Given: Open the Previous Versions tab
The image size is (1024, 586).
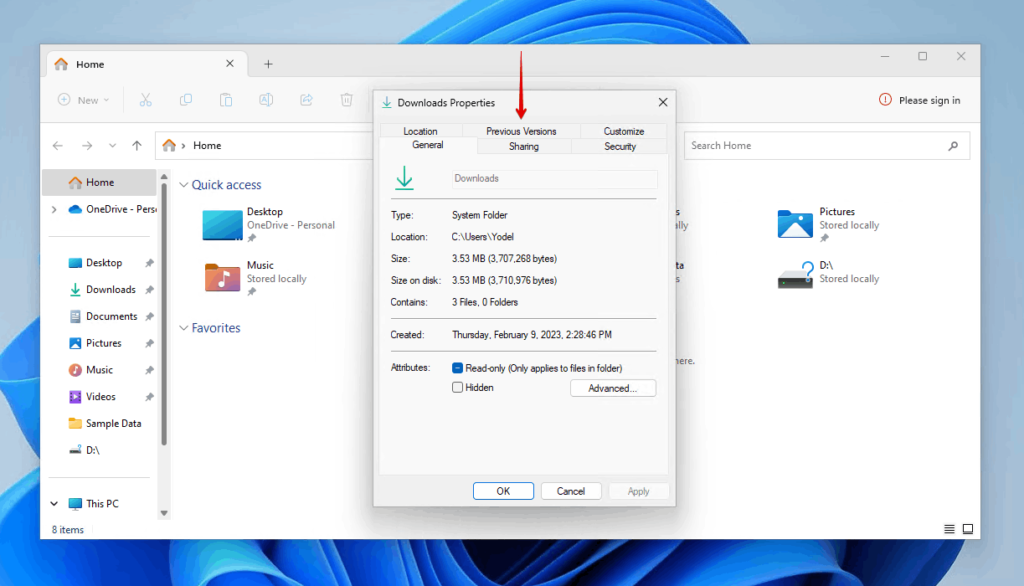Looking at the screenshot, I should pos(521,130).
